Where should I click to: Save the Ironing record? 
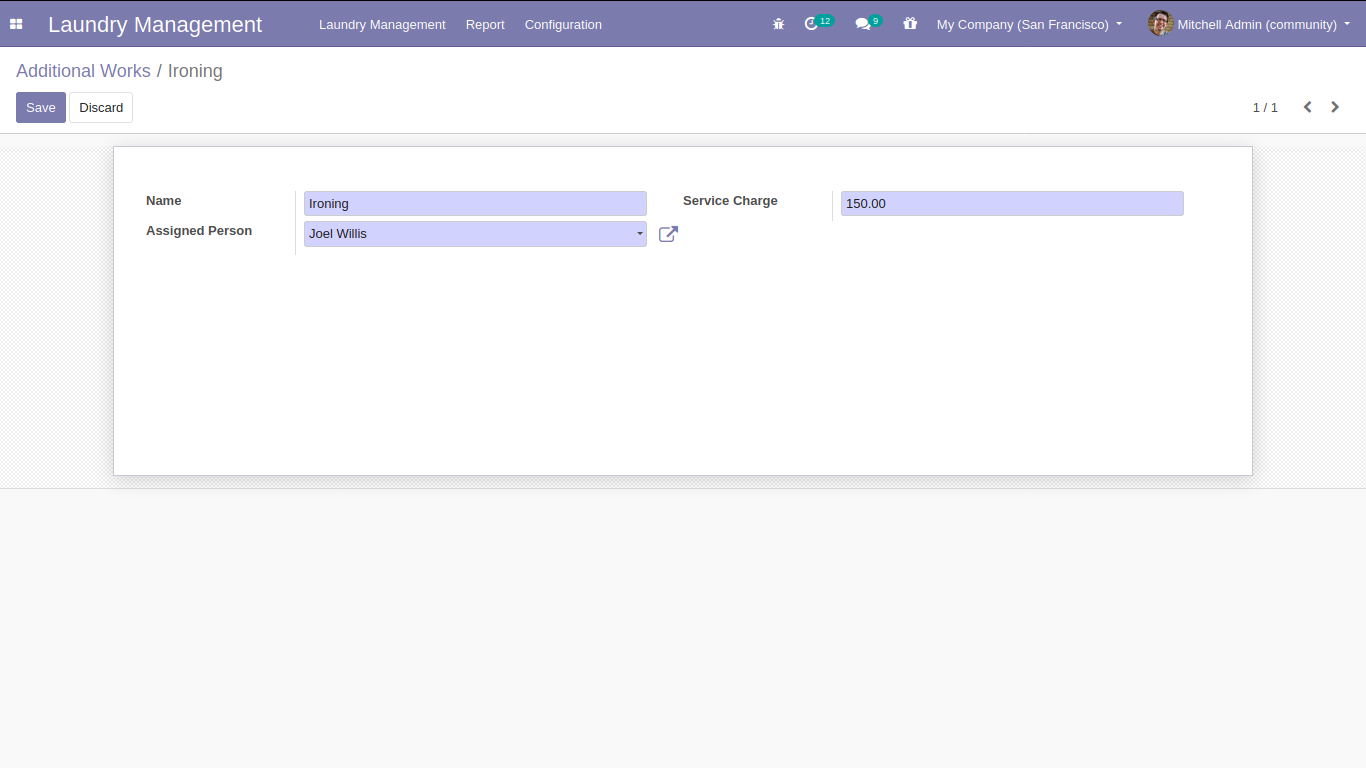41,108
